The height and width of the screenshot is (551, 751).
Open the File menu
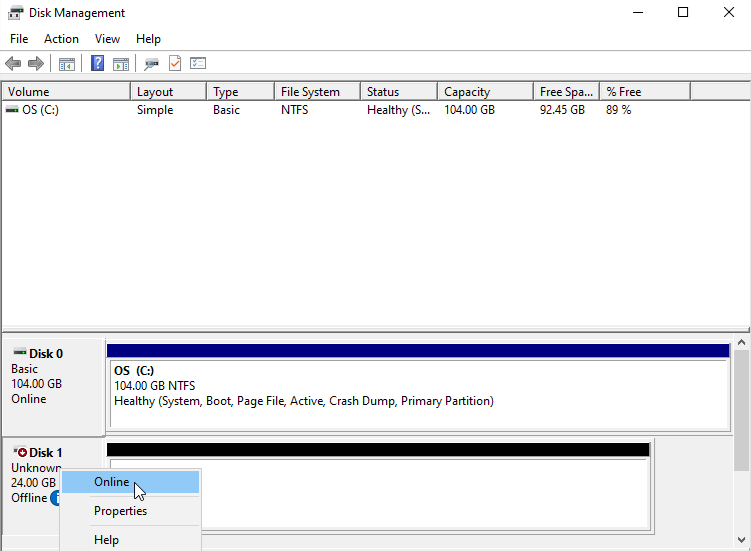[x=19, y=39]
